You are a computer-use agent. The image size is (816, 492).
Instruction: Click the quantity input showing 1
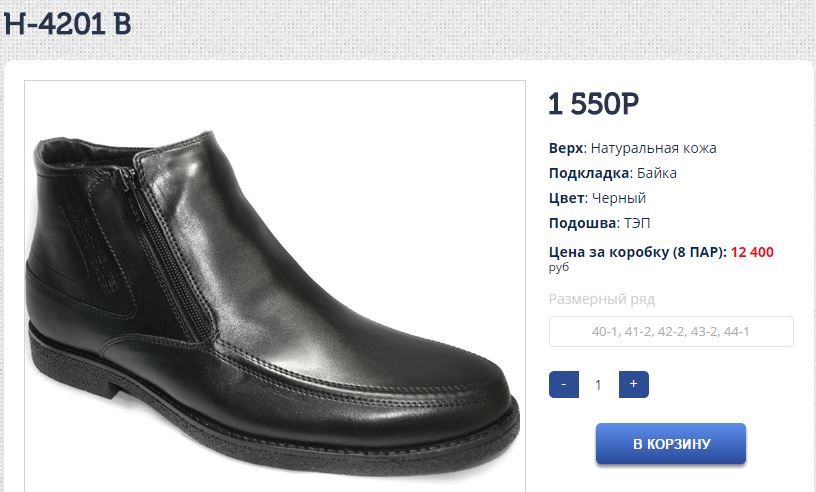(x=598, y=384)
